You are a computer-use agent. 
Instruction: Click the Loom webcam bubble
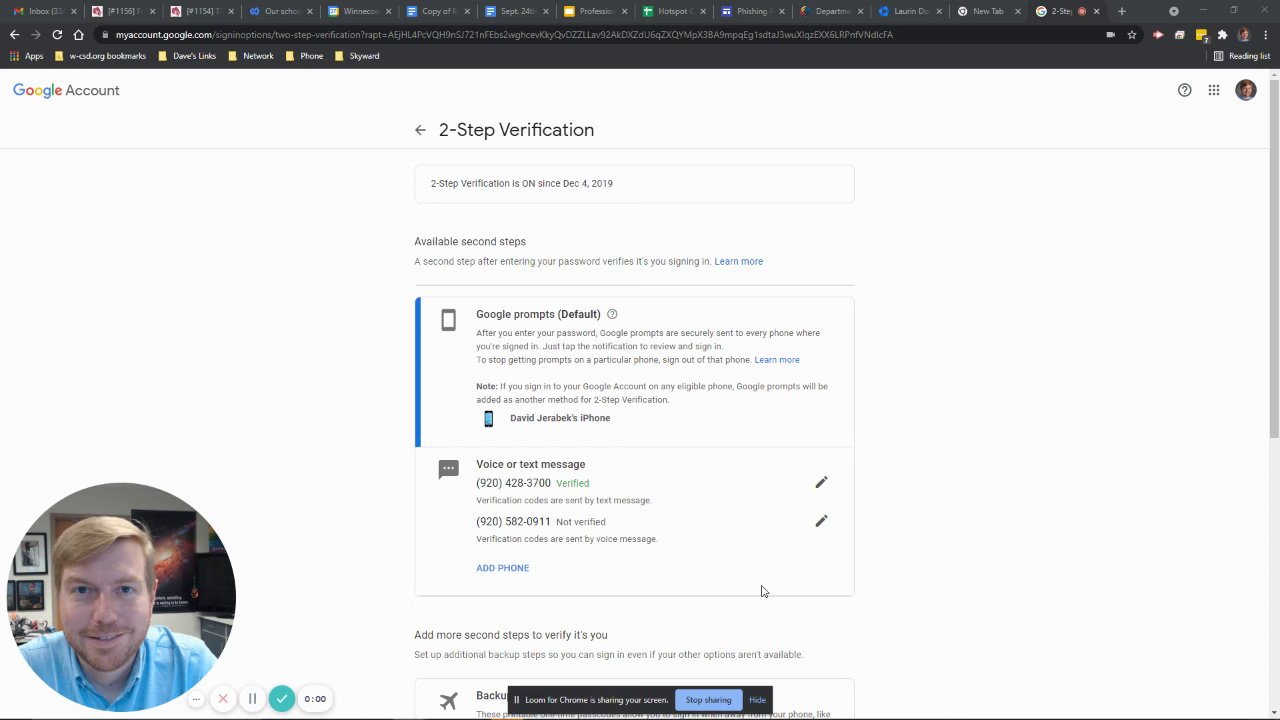[121, 597]
